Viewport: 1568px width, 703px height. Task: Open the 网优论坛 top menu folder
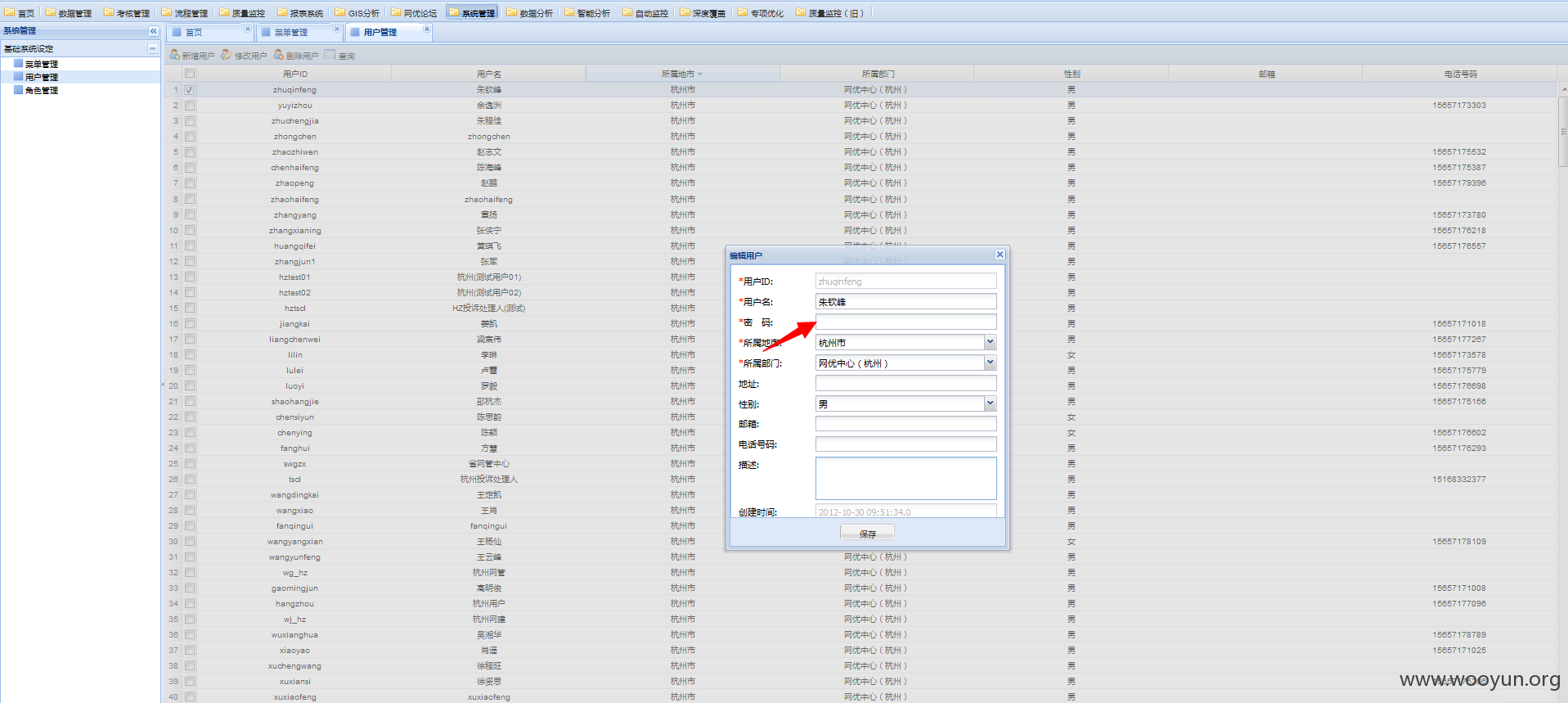click(414, 13)
